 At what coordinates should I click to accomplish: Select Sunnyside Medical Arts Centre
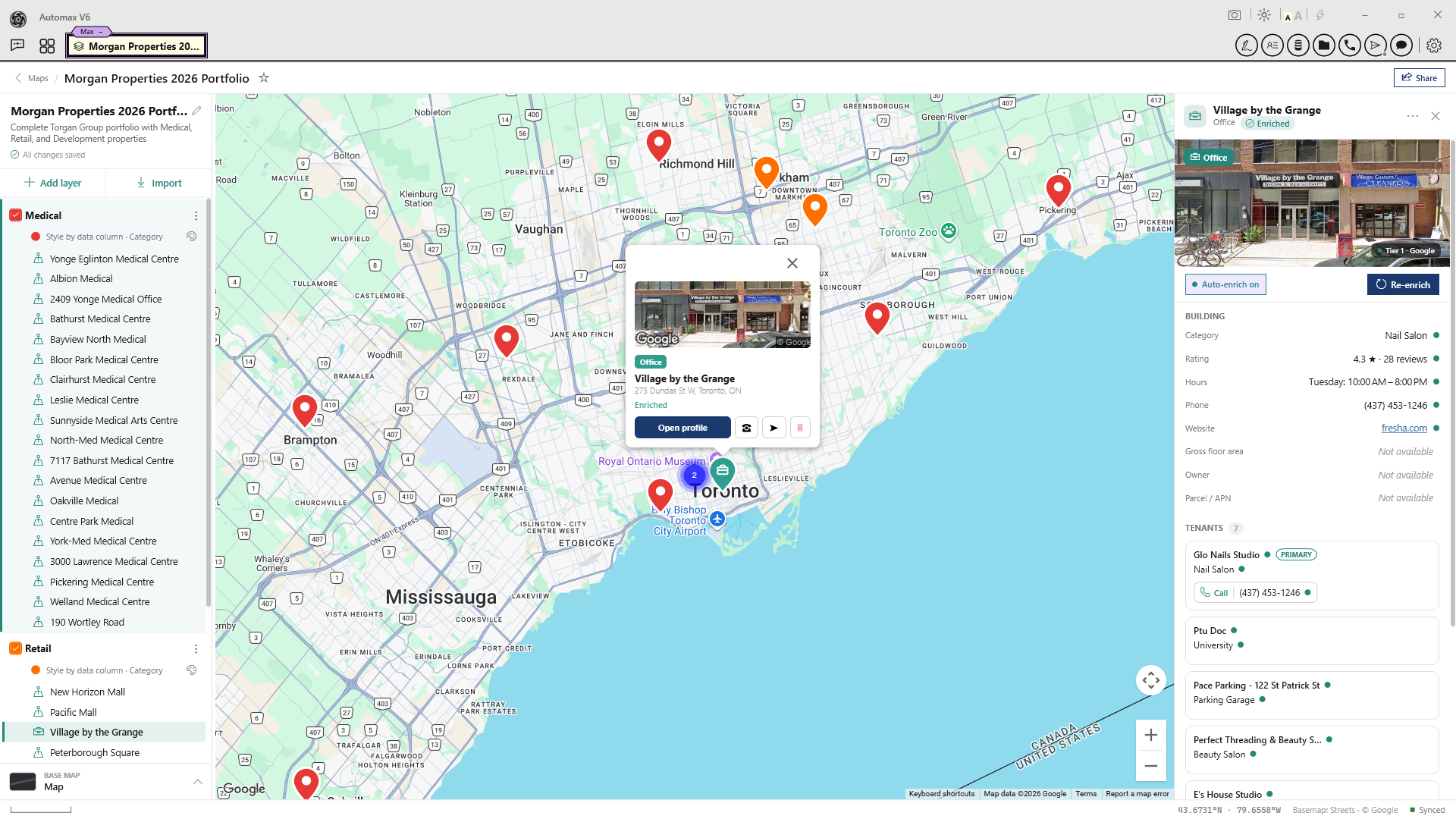105,420
